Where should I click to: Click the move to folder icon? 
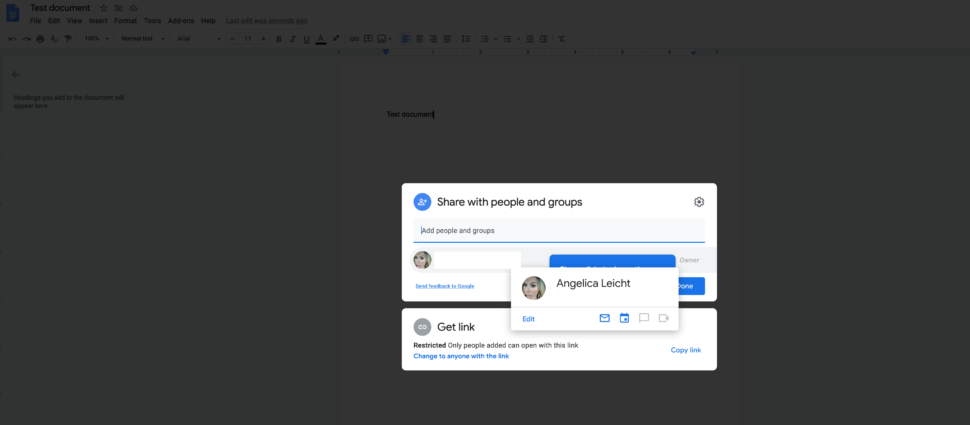pos(118,8)
